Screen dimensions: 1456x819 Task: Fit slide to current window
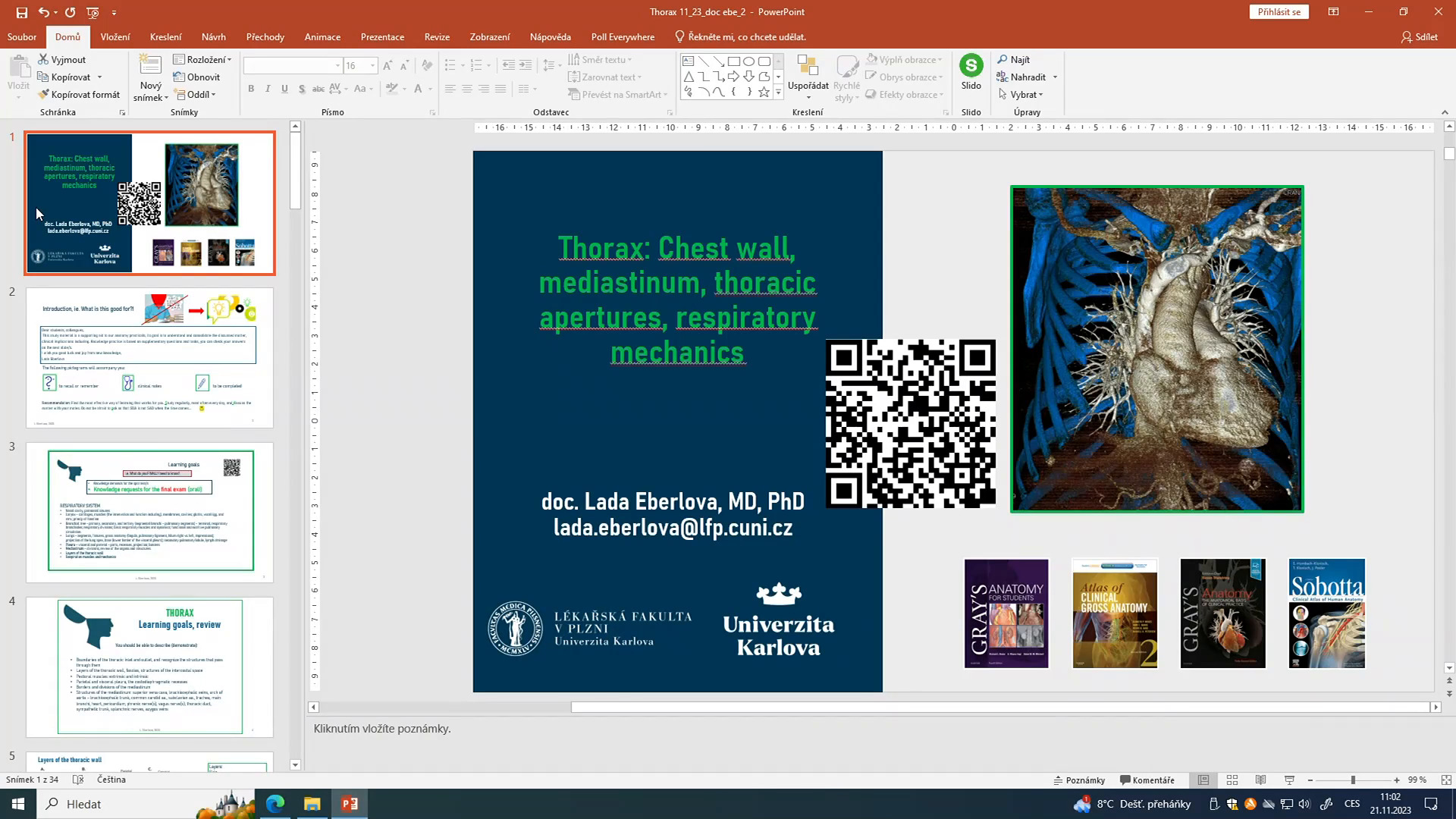coord(1446,780)
